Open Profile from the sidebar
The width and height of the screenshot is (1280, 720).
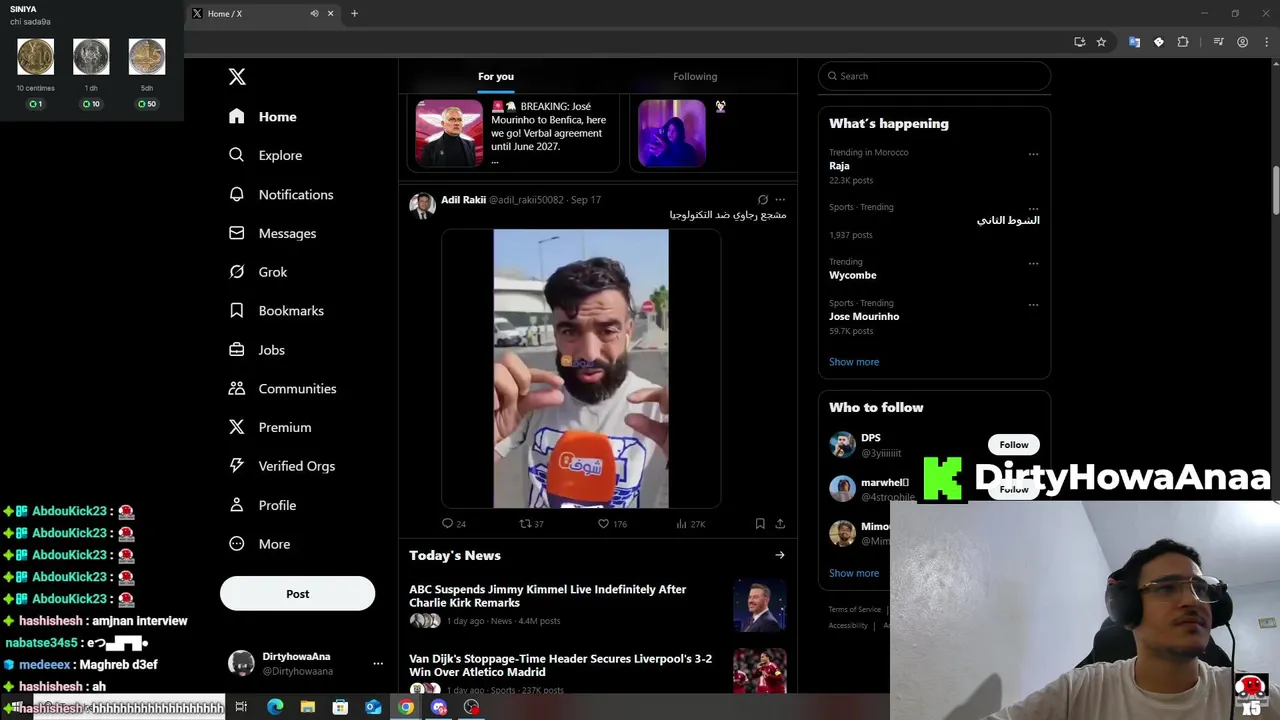pyautogui.click(x=262, y=505)
